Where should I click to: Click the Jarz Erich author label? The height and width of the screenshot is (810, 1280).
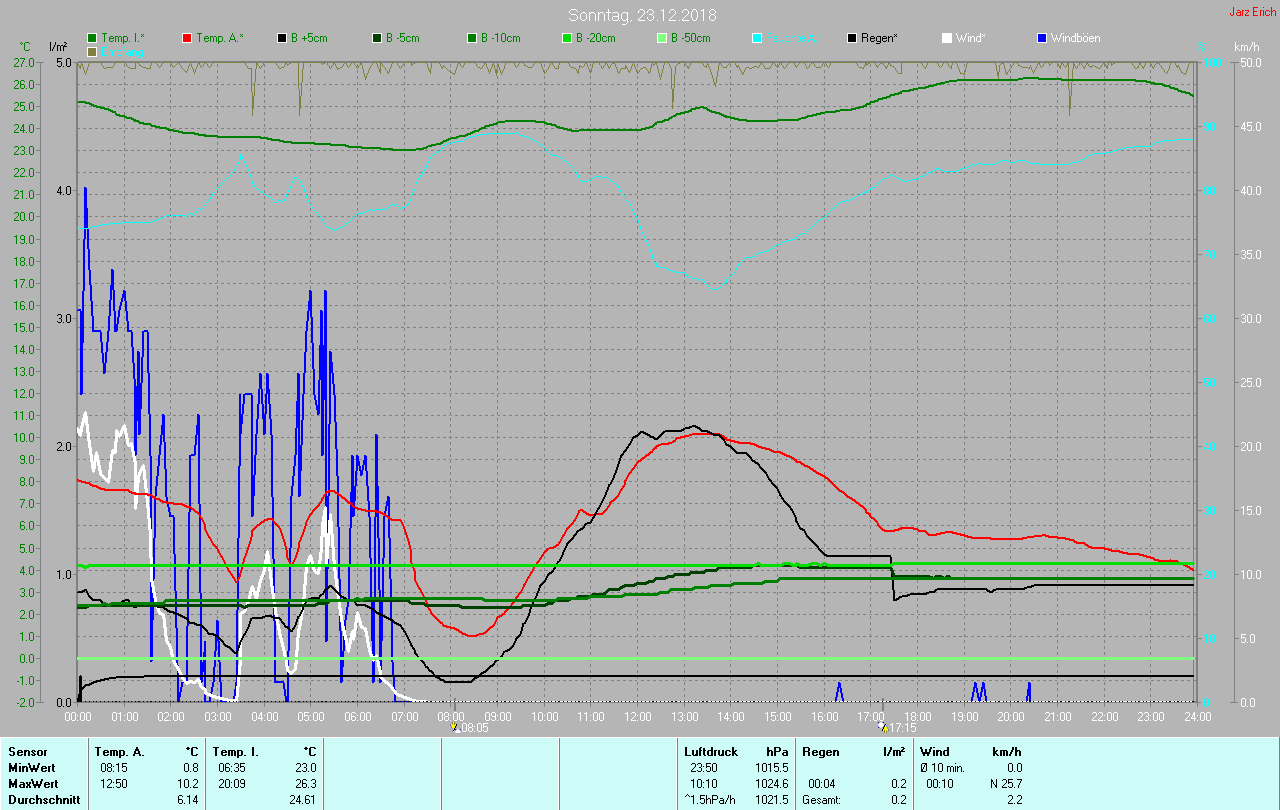tap(1252, 12)
